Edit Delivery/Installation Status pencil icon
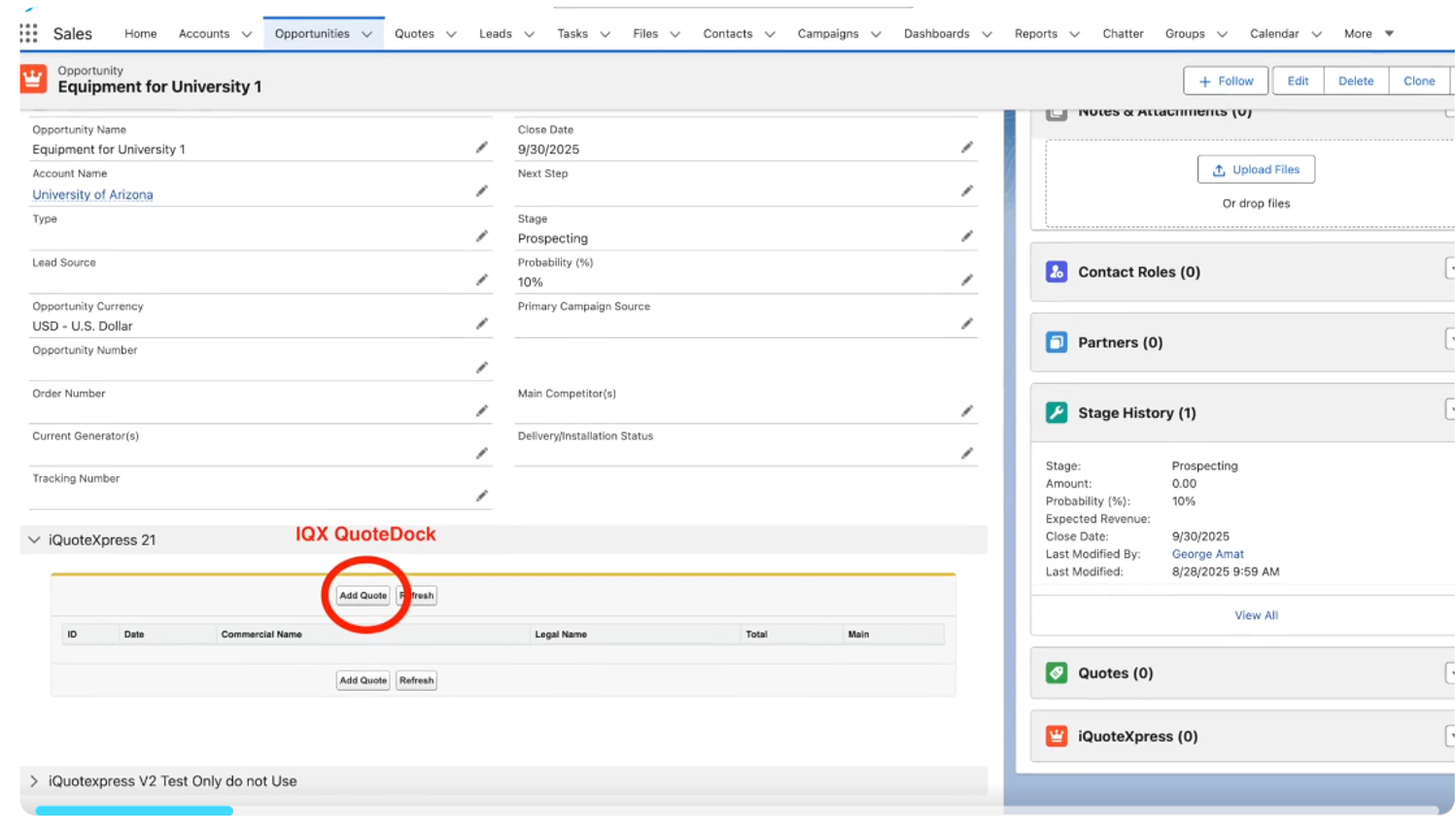Viewport: 1456px width, 826px height. [966, 454]
